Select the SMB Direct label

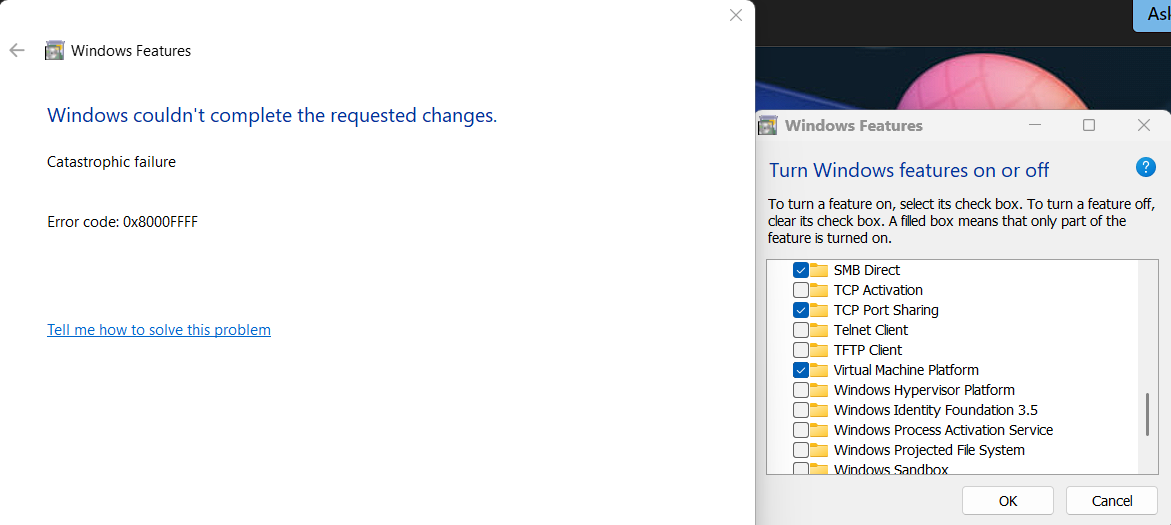point(867,270)
